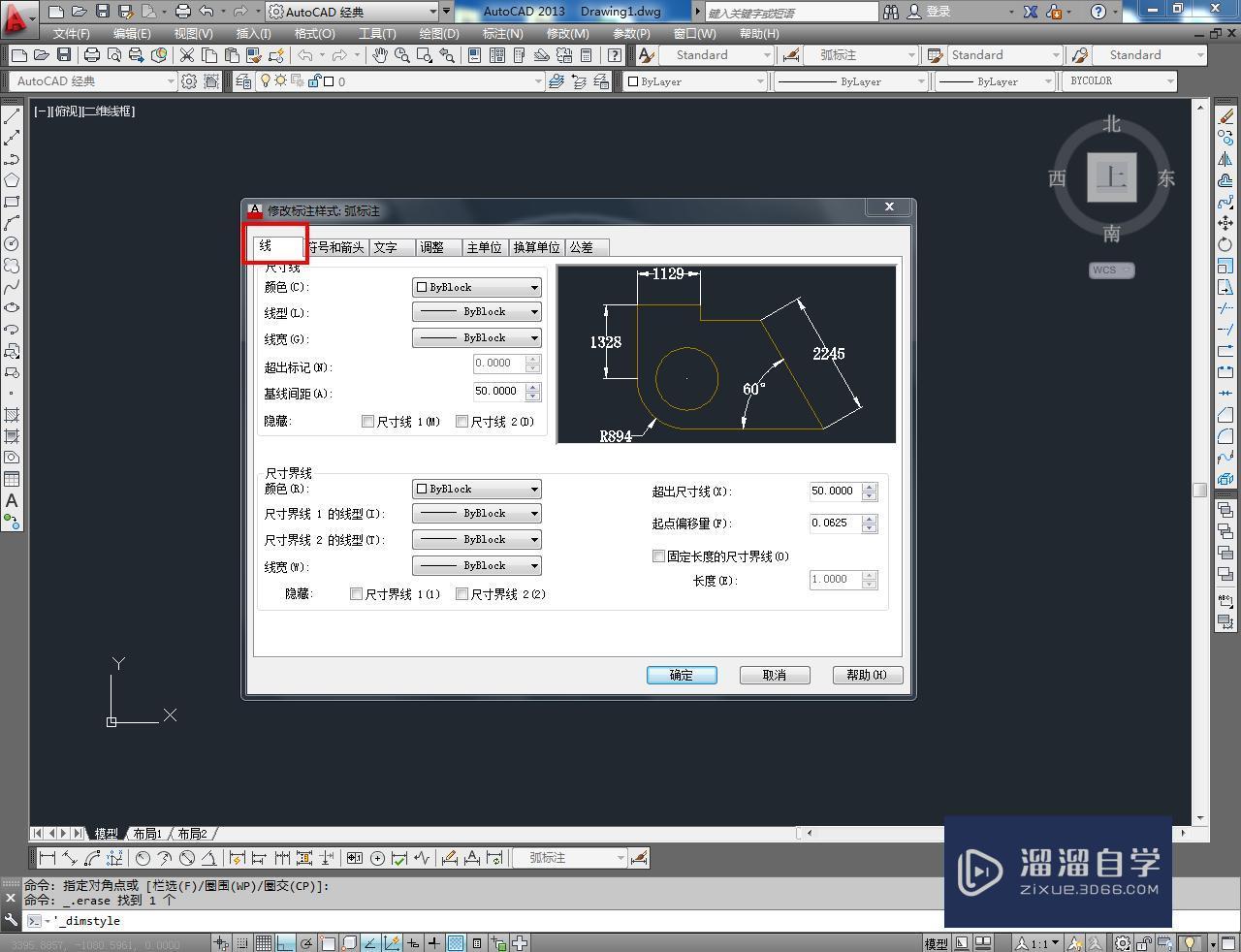
Task: Click the Tolerance dimension icon
Action: pos(355,858)
